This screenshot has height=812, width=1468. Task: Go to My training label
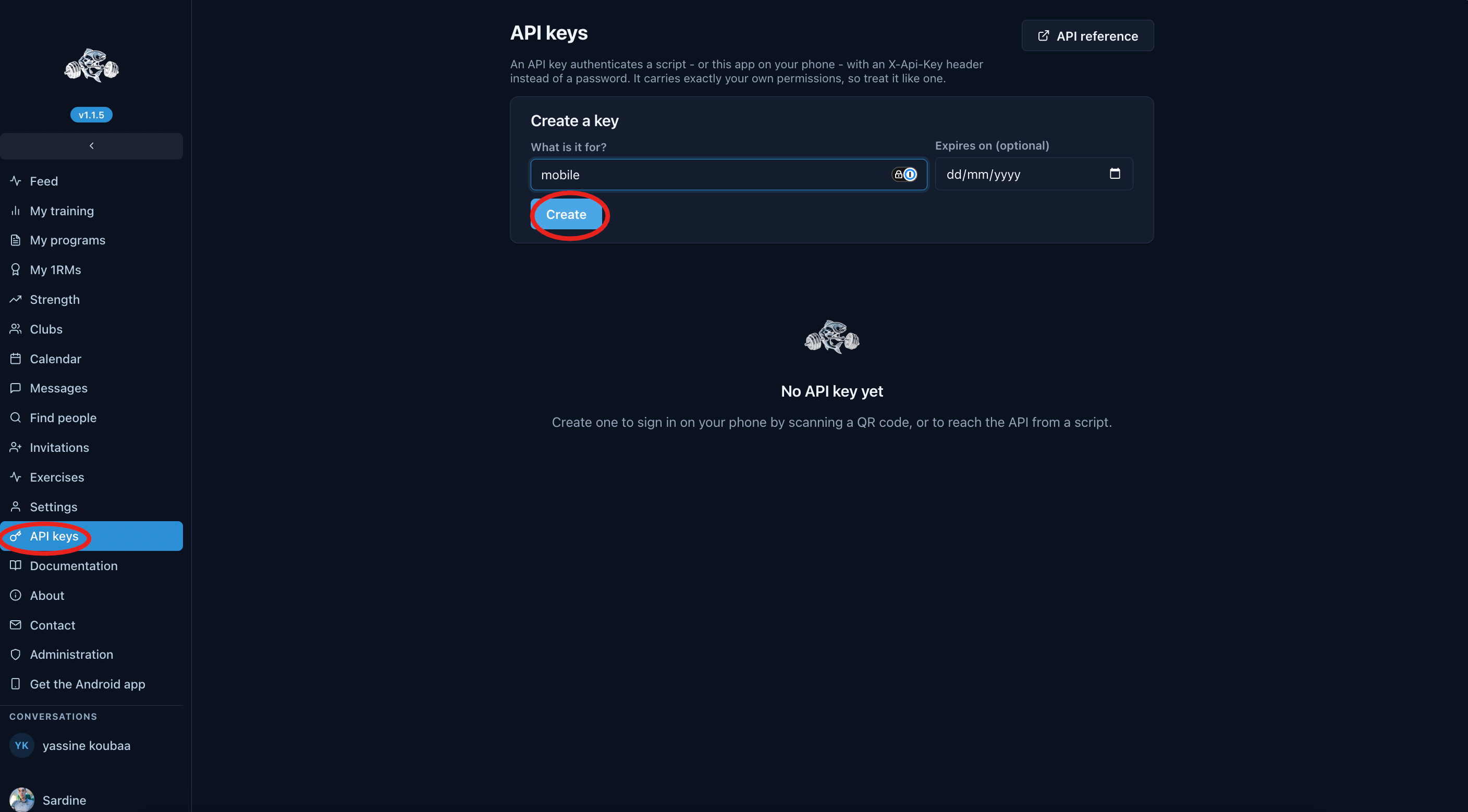click(62, 211)
